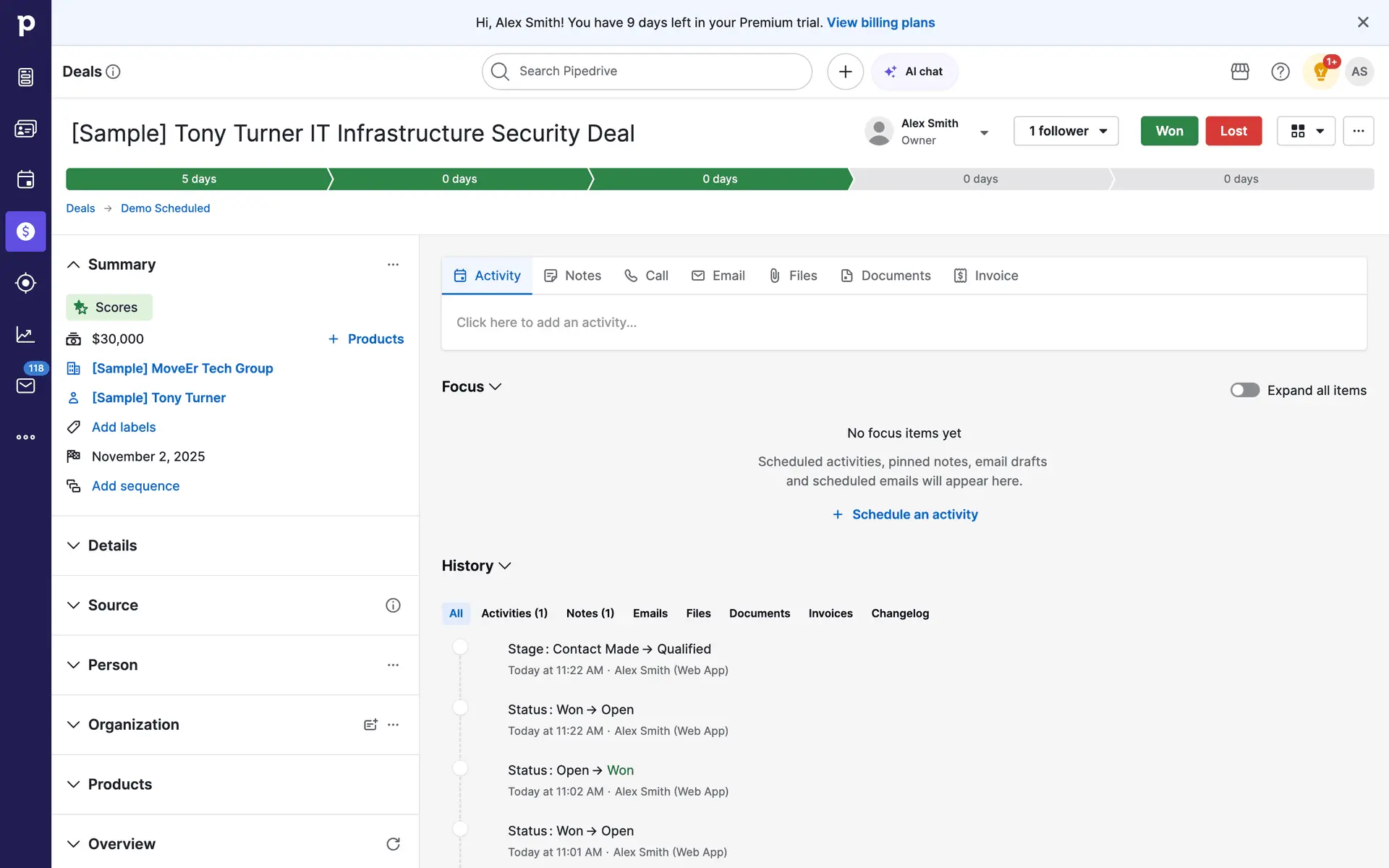Mark the deal as Won

coord(1168,131)
